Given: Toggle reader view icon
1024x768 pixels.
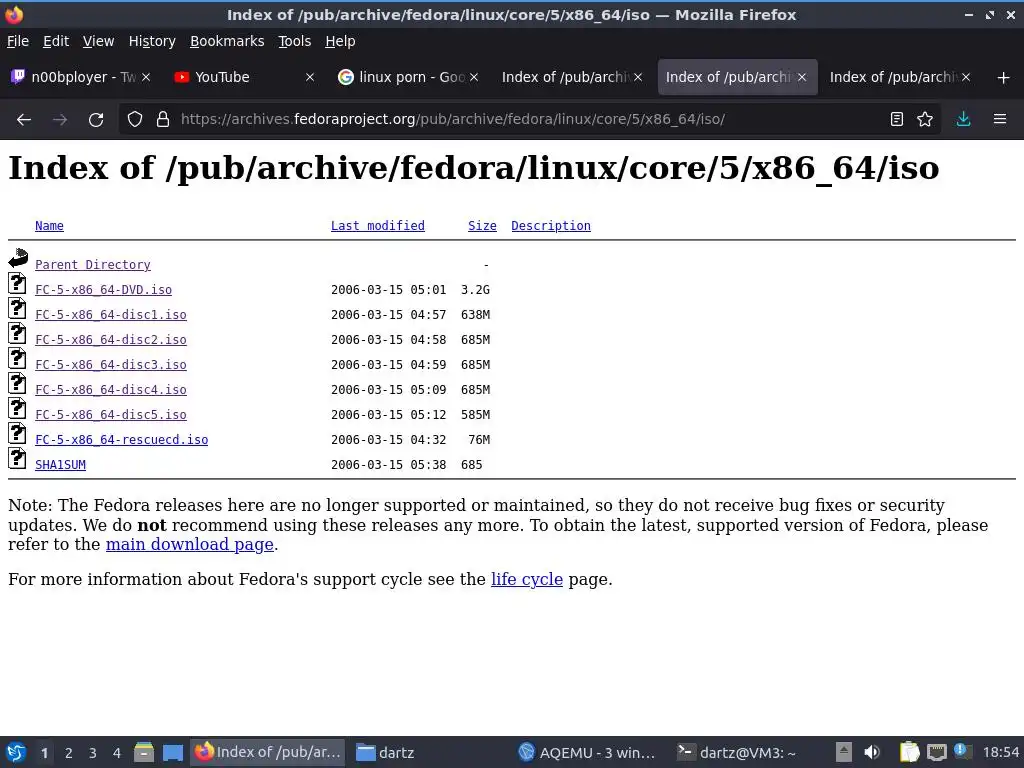Looking at the screenshot, I should click(897, 120).
